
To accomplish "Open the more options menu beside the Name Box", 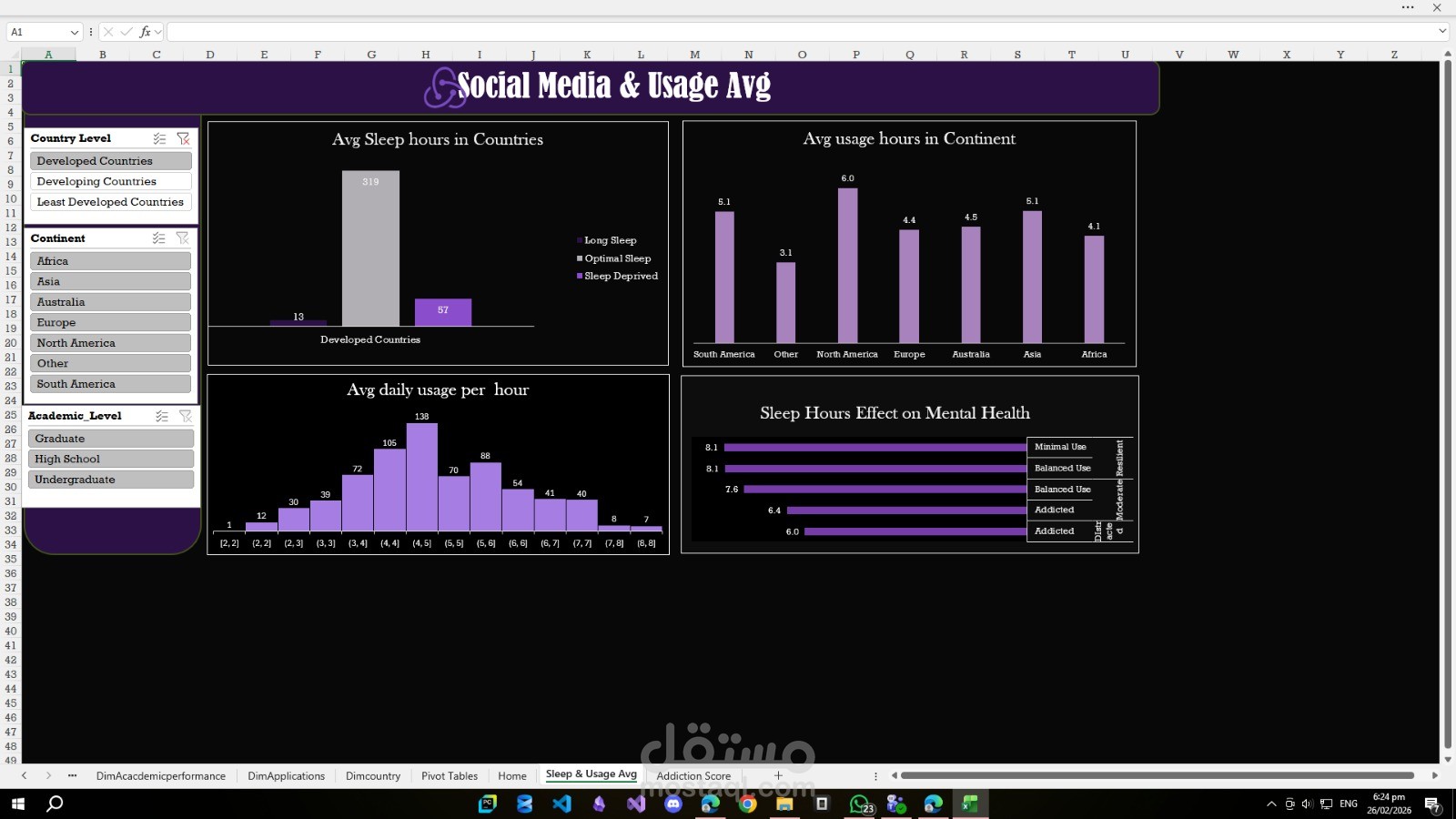I will [90, 31].
